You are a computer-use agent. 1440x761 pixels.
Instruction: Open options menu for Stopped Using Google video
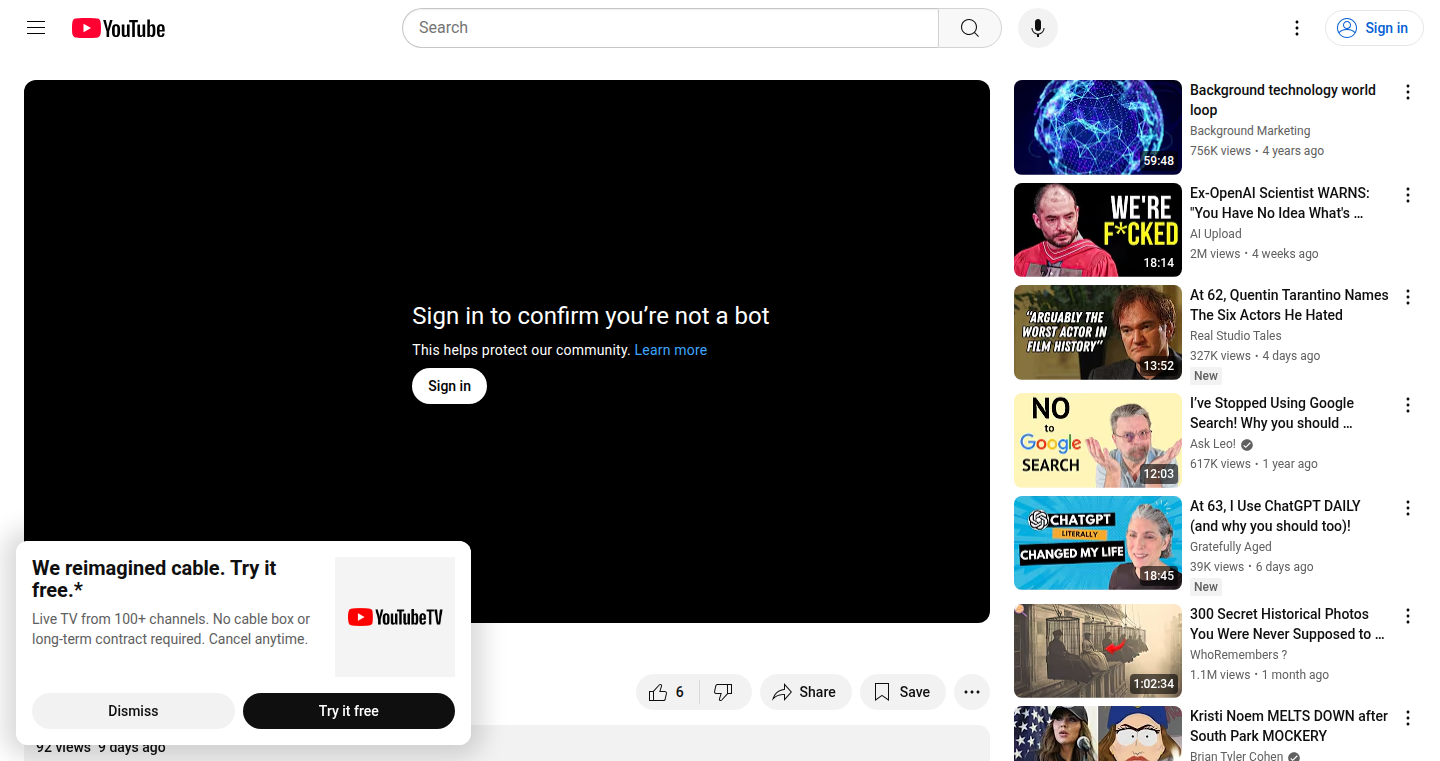[x=1408, y=405]
